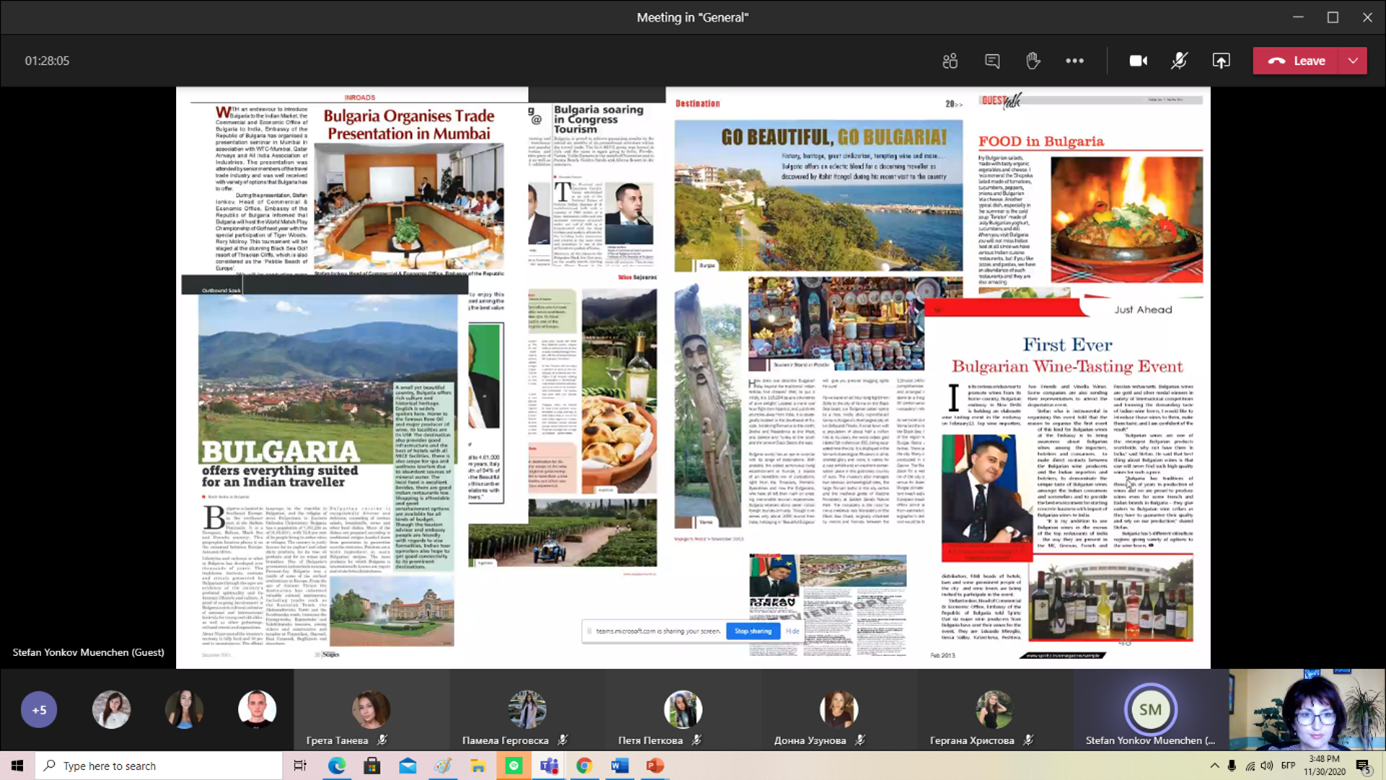This screenshot has height=780, width=1386.
Task: Open the Windows Start menu
Action: tap(16, 766)
